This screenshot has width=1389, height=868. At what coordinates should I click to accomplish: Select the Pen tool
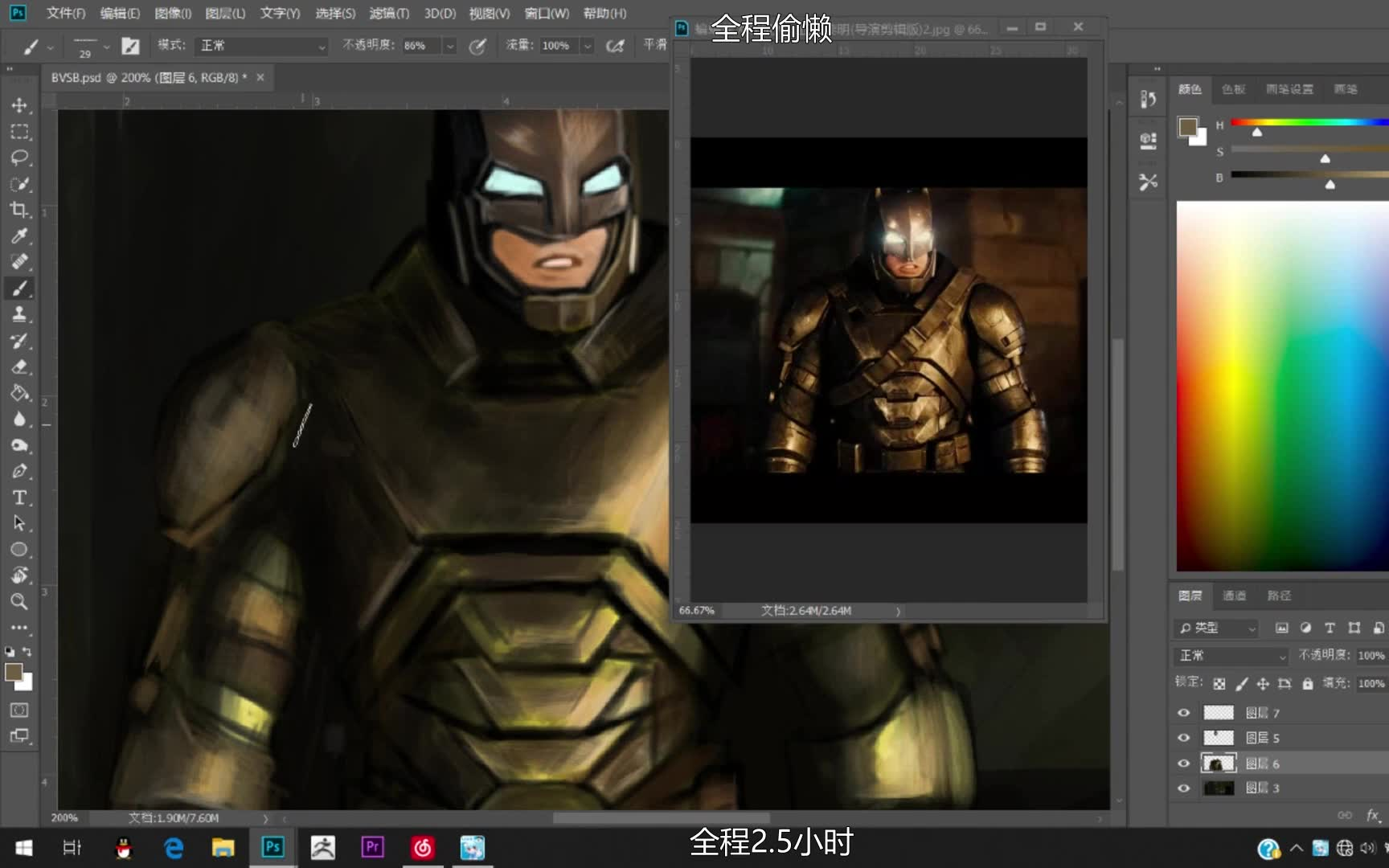pyautogui.click(x=19, y=471)
